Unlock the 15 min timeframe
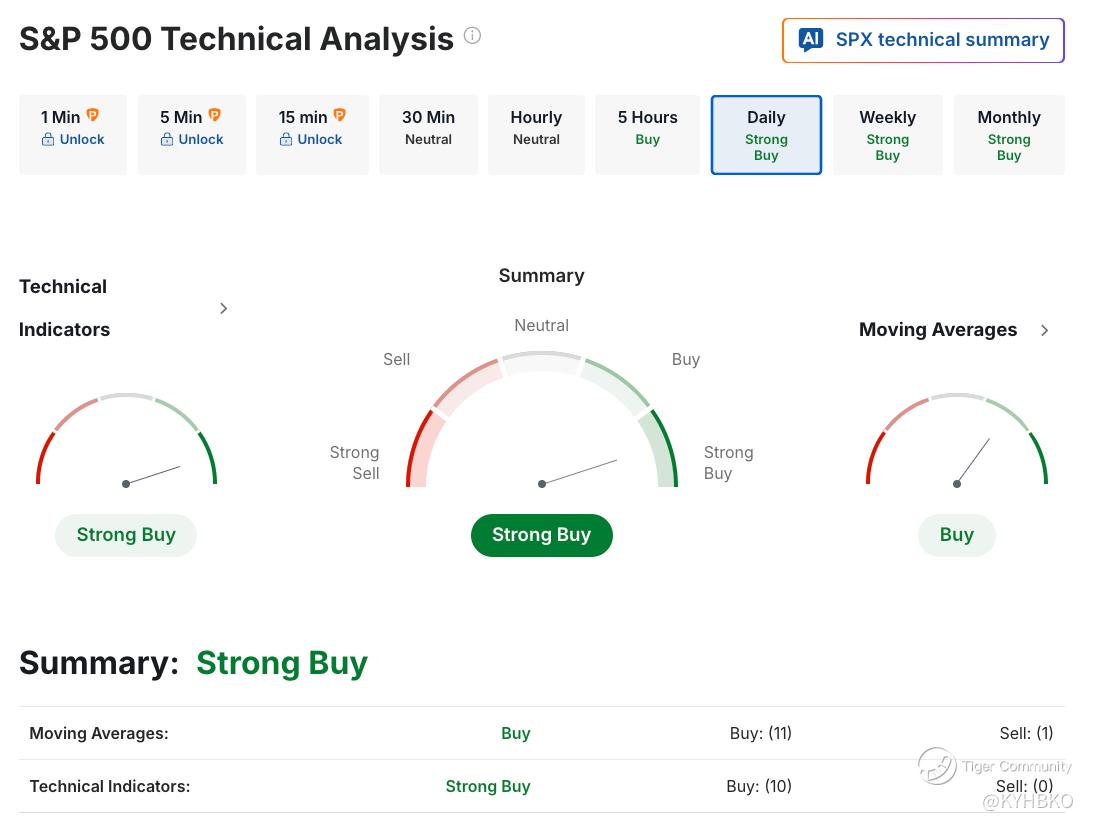This screenshot has width=1094, height=826. click(x=320, y=140)
